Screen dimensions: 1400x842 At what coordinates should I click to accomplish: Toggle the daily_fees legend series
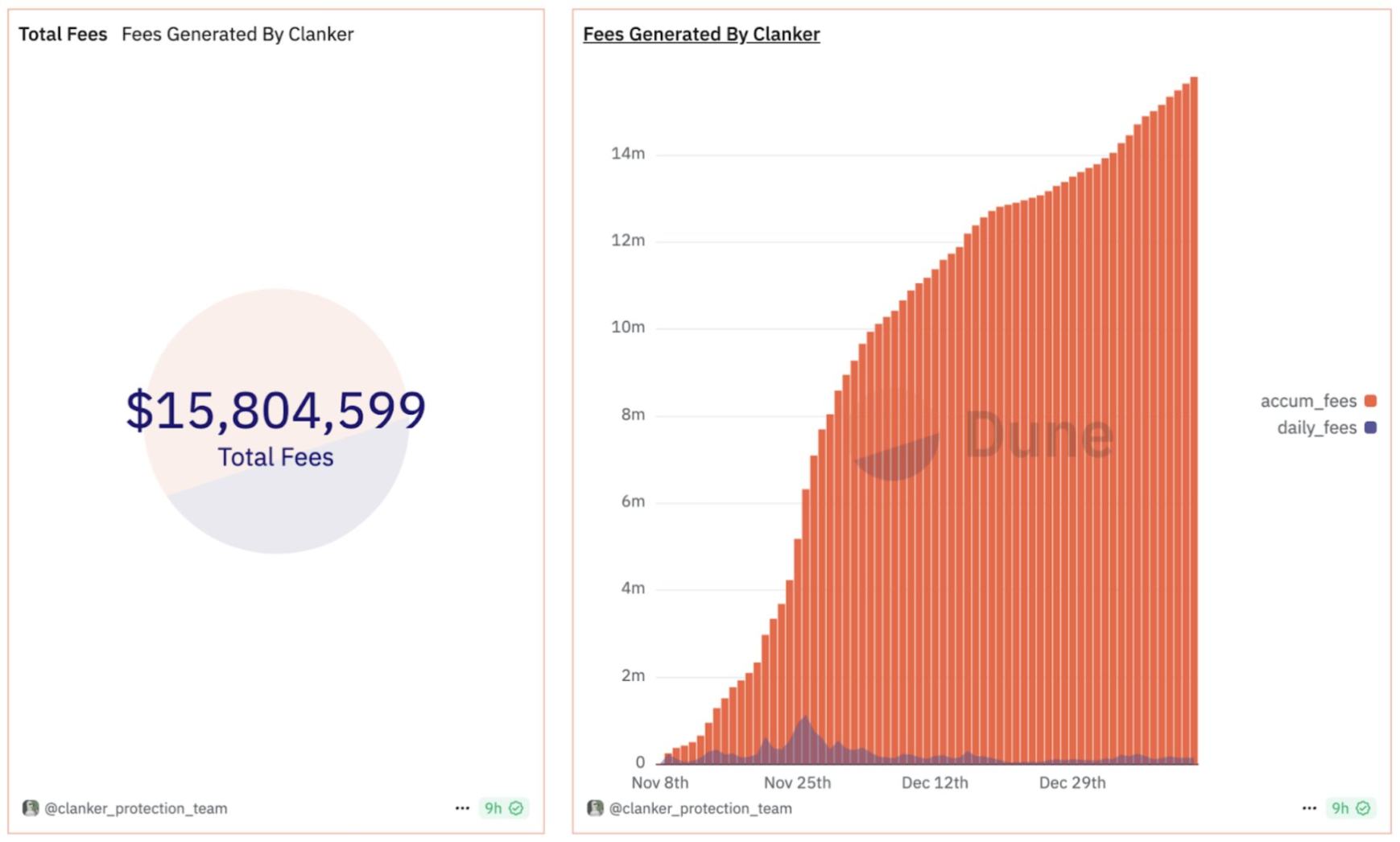1327,427
